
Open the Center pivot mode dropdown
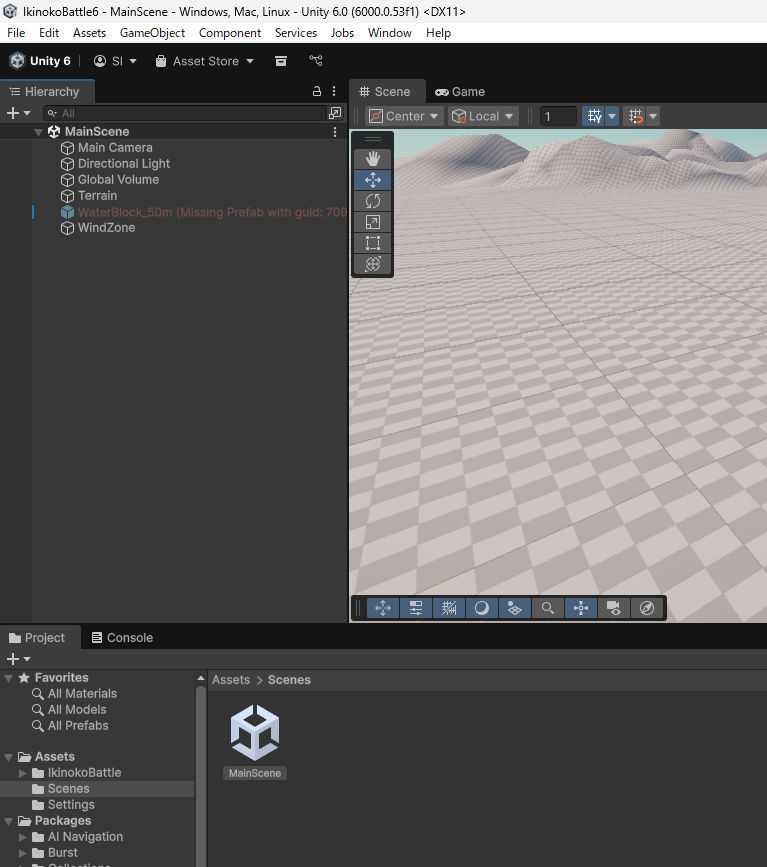point(405,116)
